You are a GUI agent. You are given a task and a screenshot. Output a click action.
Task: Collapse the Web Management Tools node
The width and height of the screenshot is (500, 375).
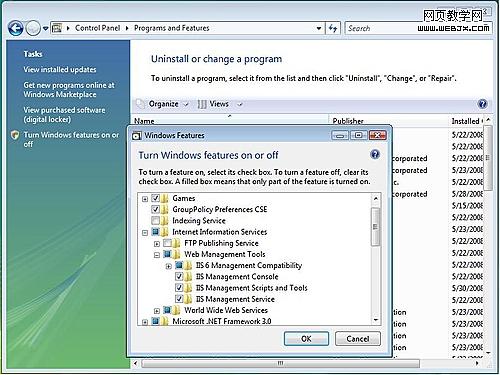tap(157, 255)
